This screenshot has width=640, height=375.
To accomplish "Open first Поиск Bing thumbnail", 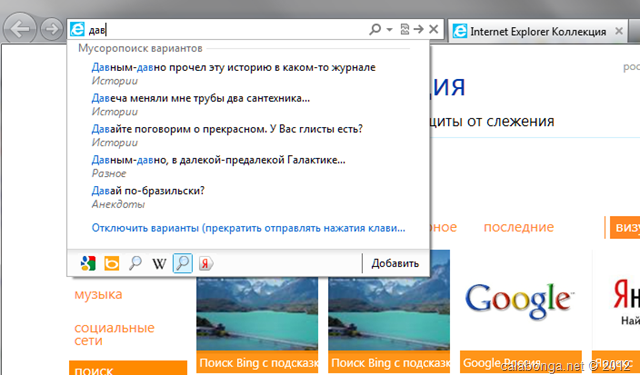I will point(257,325).
